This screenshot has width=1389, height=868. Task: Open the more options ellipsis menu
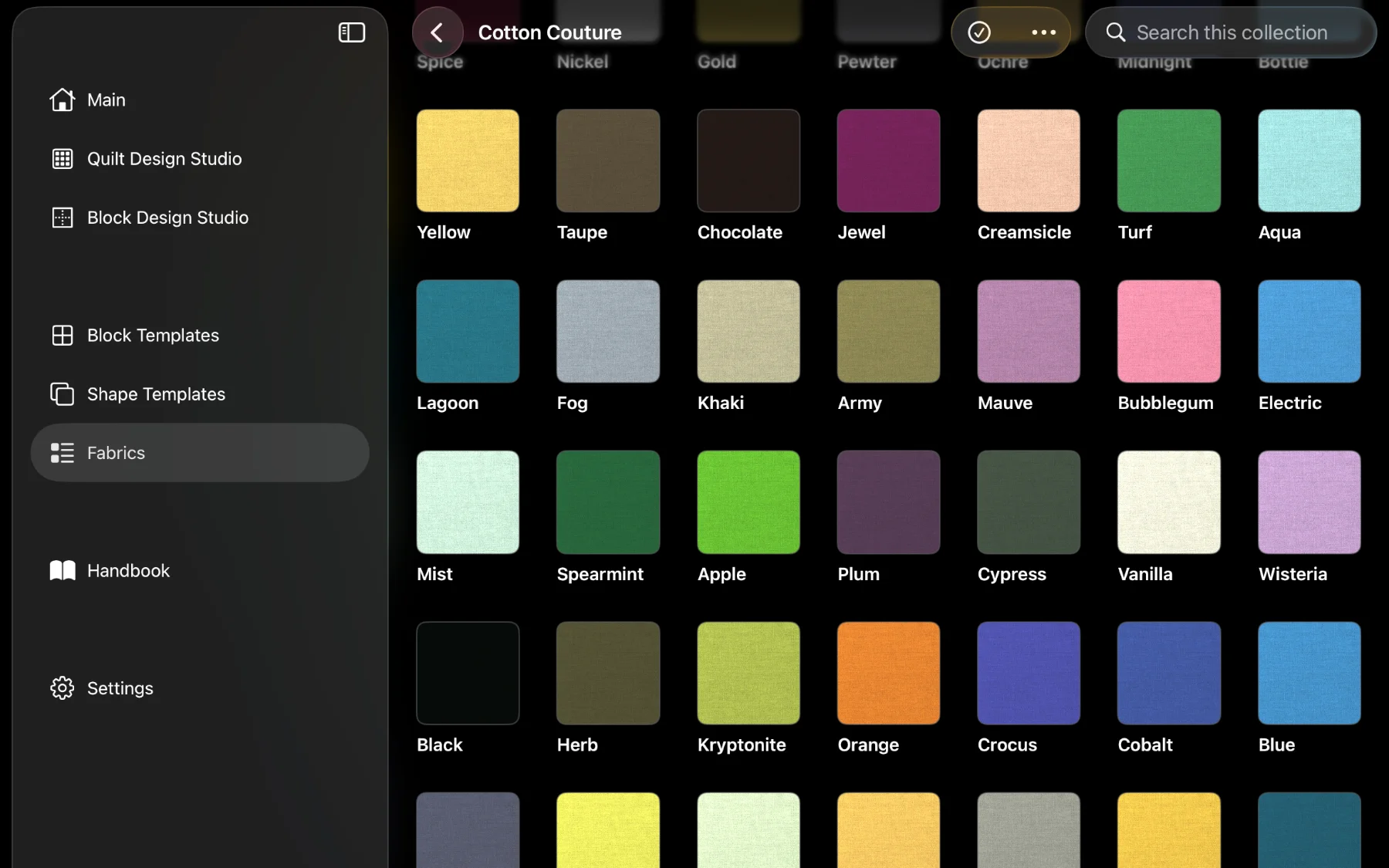pos(1043,32)
